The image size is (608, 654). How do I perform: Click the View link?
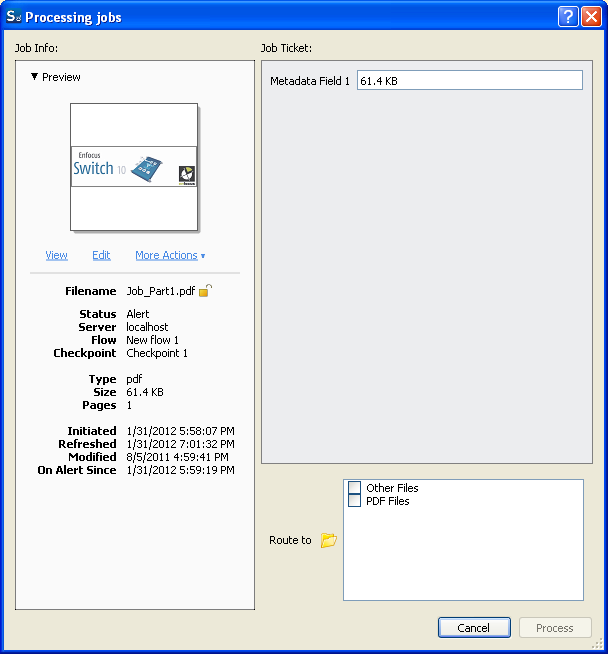[x=56, y=255]
